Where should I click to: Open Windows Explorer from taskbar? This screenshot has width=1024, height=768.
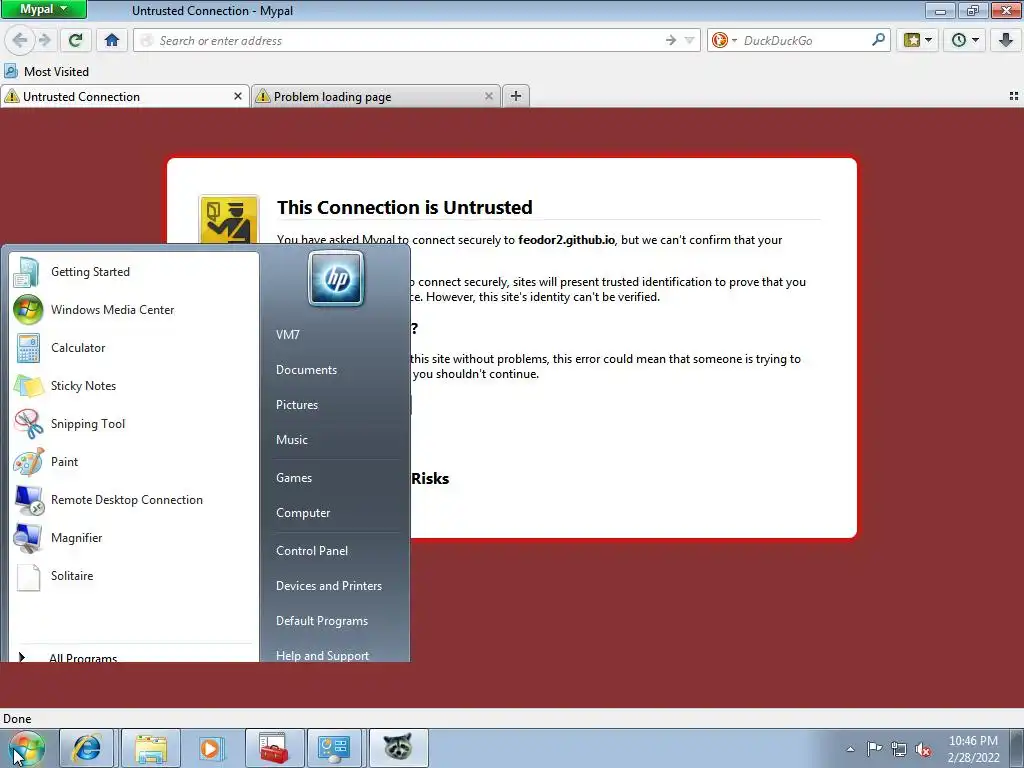[x=151, y=748]
